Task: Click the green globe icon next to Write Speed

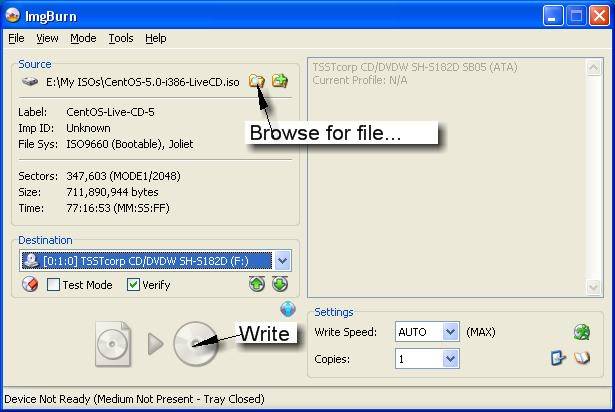Action: point(581,332)
